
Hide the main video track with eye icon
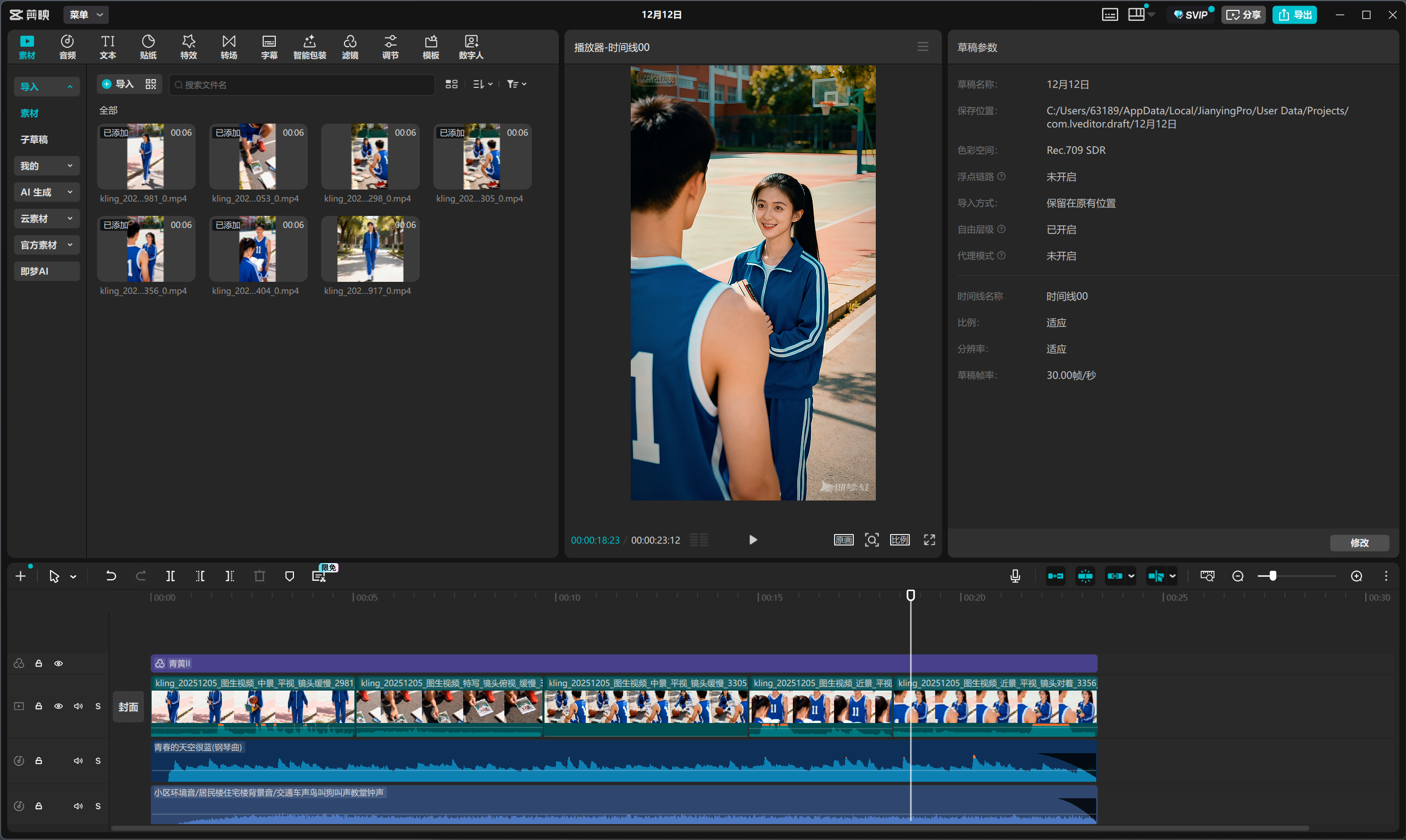(58, 707)
